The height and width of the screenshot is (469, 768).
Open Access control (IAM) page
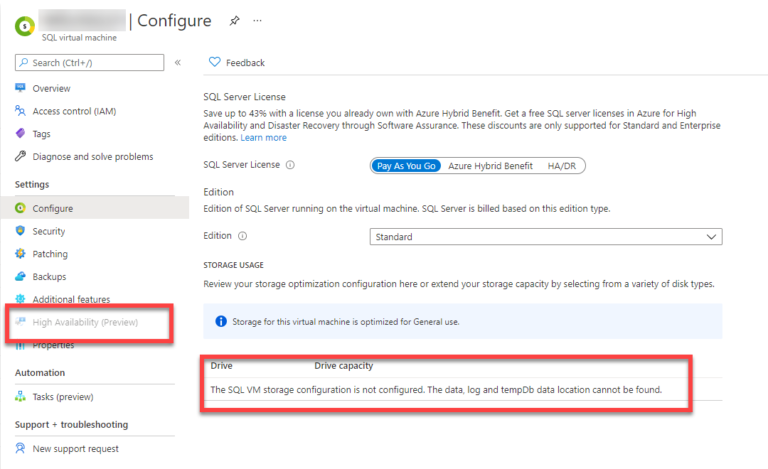[x=74, y=111]
